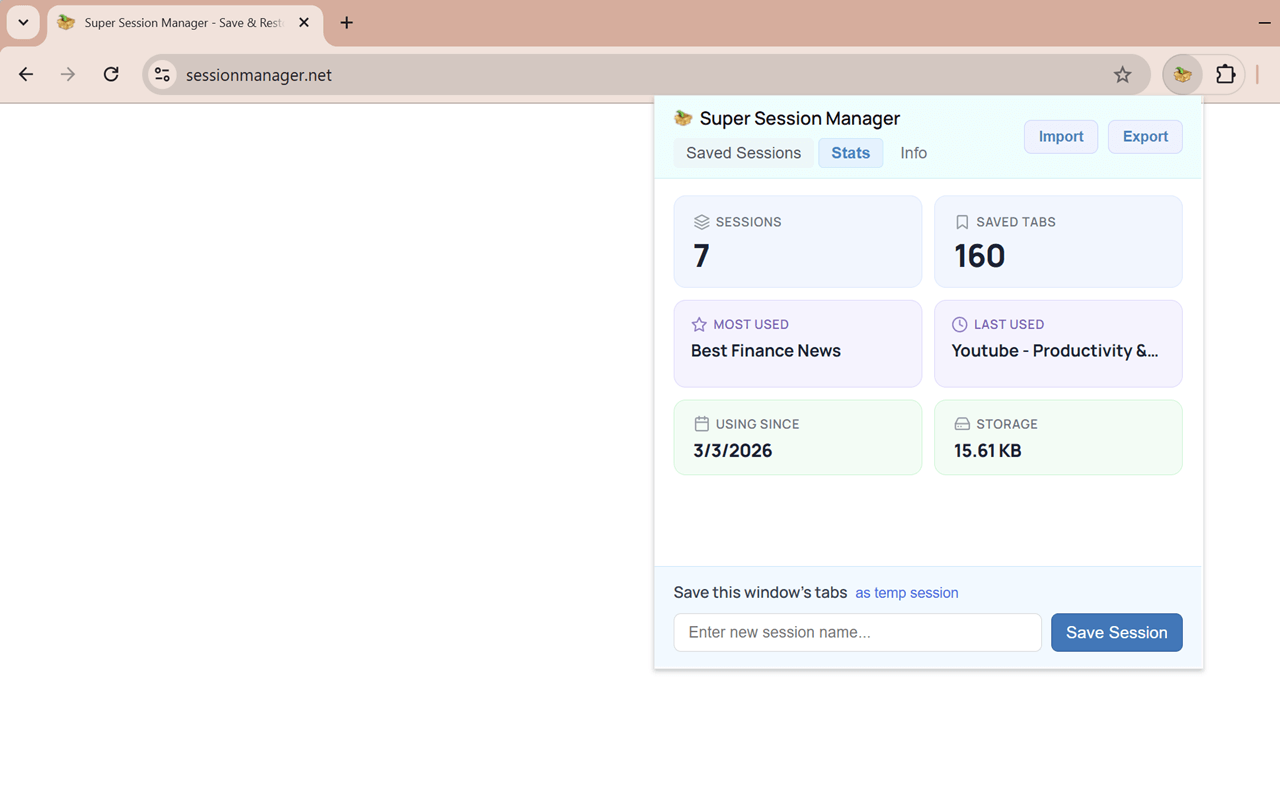1280x800 pixels.
Task: Select the Stats tab
Action: (x=851, y=153)
